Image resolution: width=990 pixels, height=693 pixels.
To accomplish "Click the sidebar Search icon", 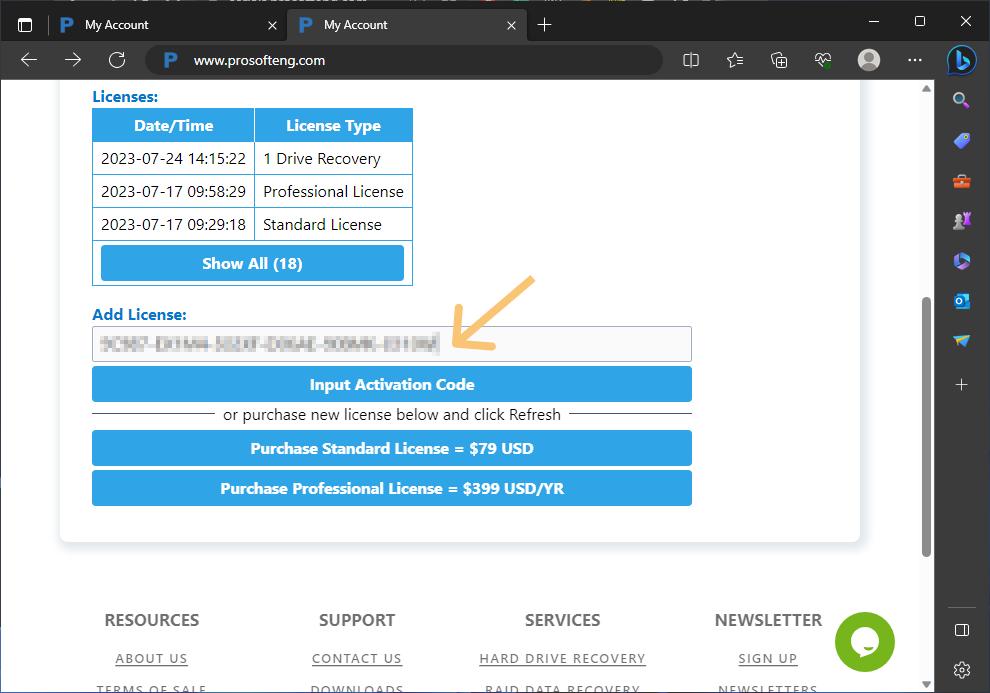I will click(961, 100).
